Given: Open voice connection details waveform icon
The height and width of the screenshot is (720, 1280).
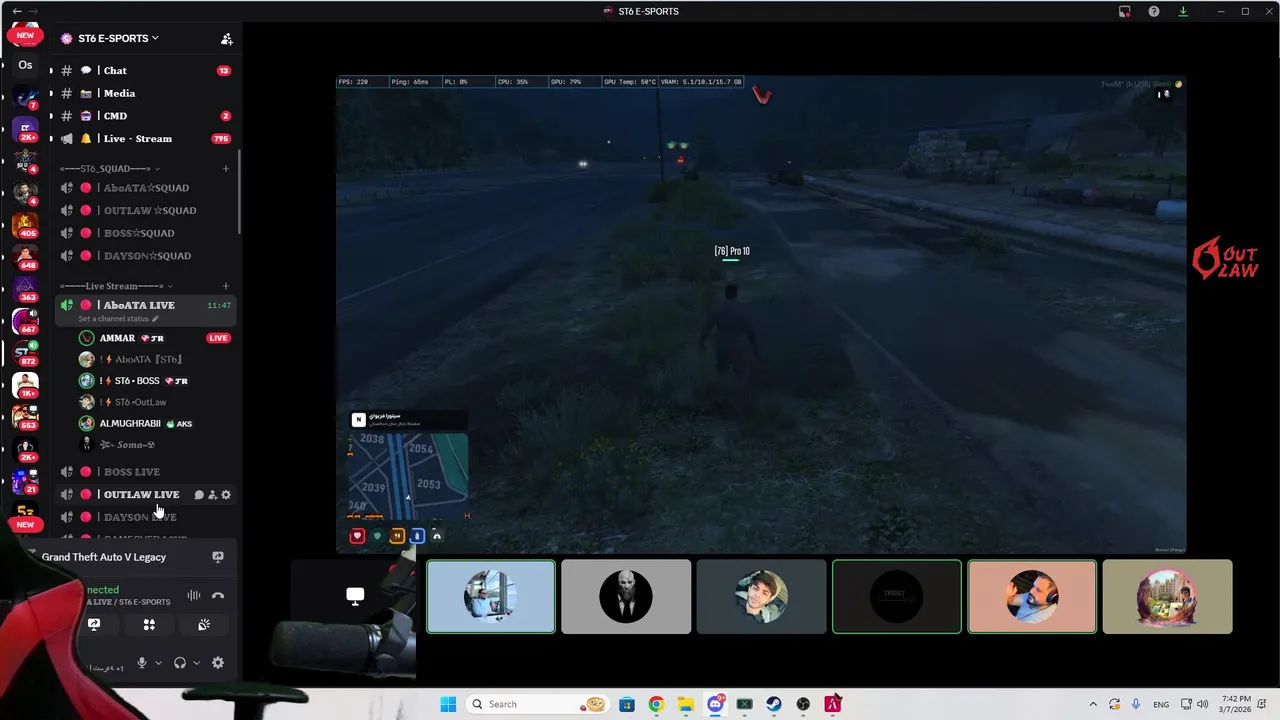Looking at the screenshot, I should [194, 596].
